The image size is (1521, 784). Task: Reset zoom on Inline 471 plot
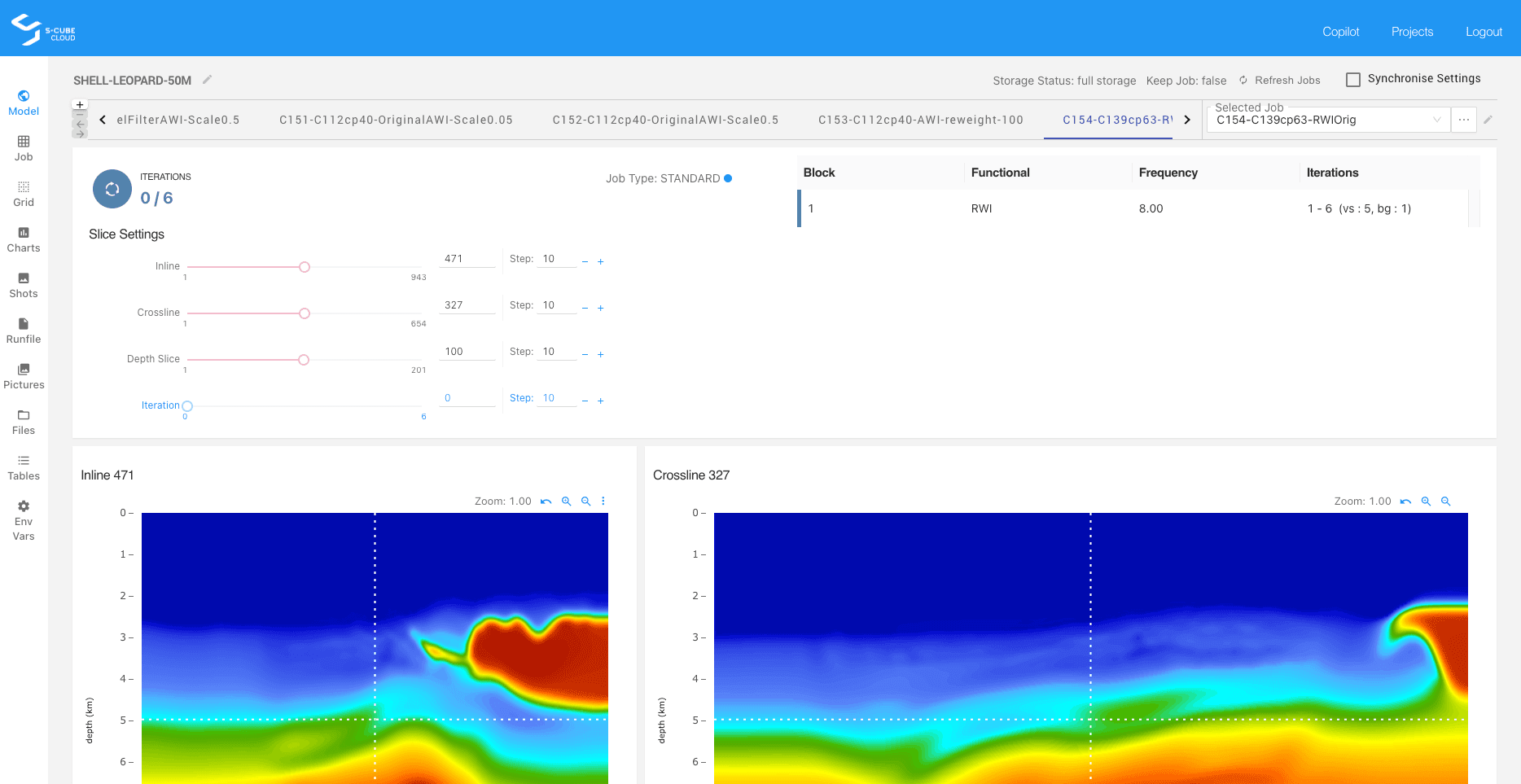click(546, 501)
